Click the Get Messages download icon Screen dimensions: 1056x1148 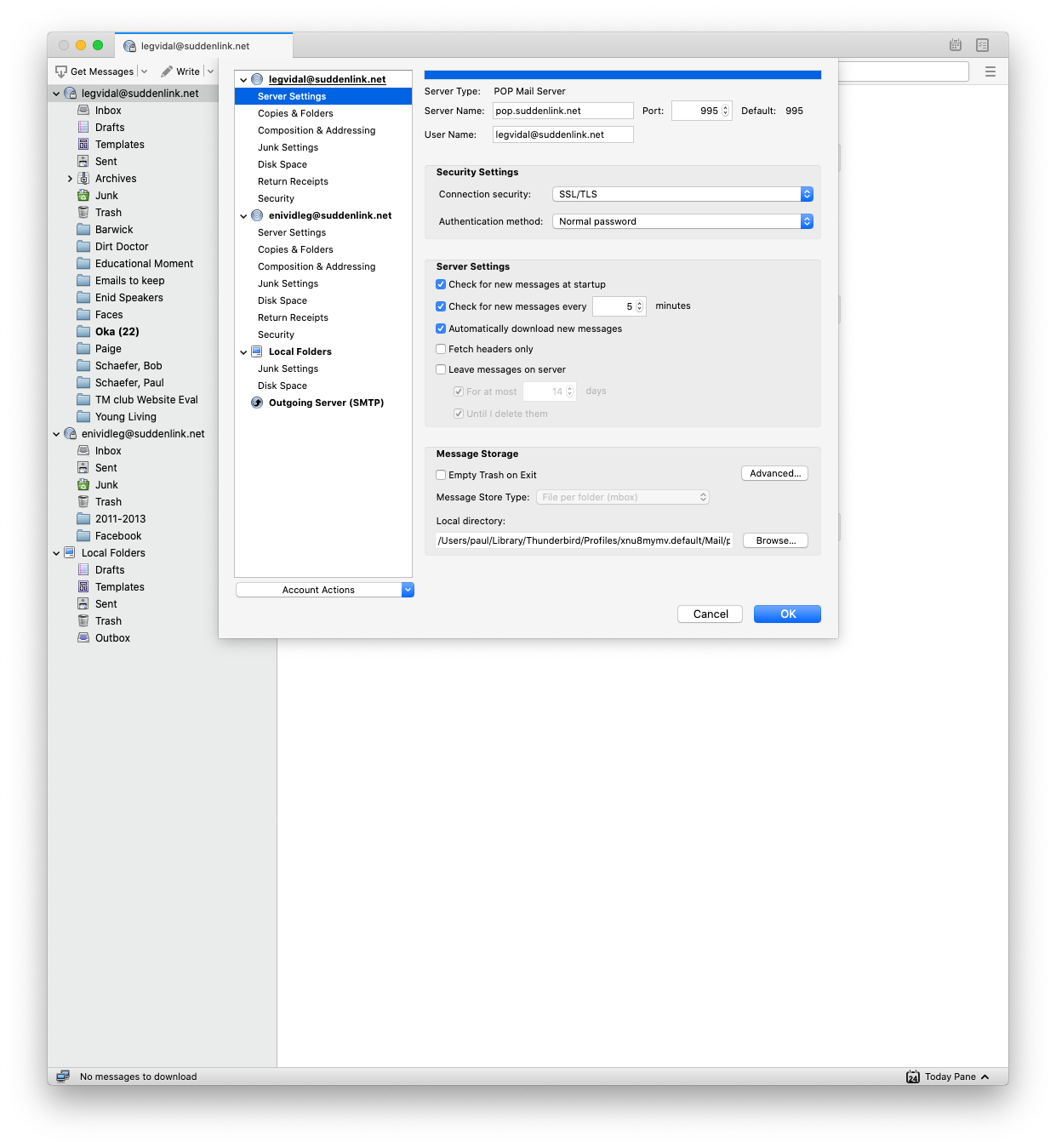61,71
